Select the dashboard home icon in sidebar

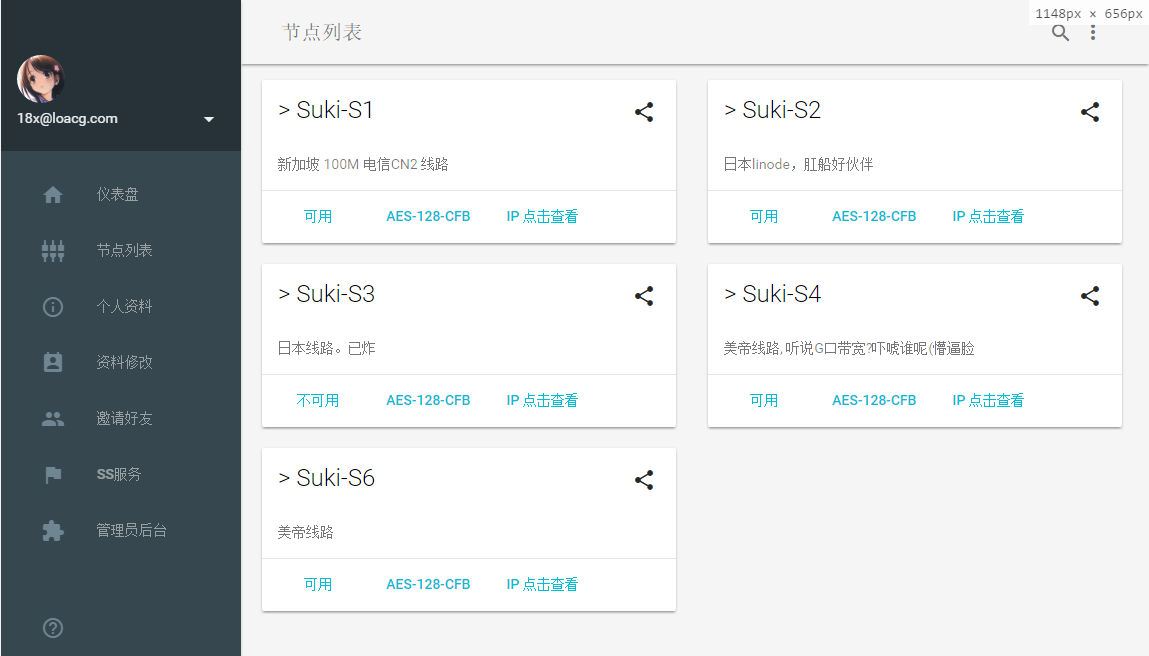52,194
